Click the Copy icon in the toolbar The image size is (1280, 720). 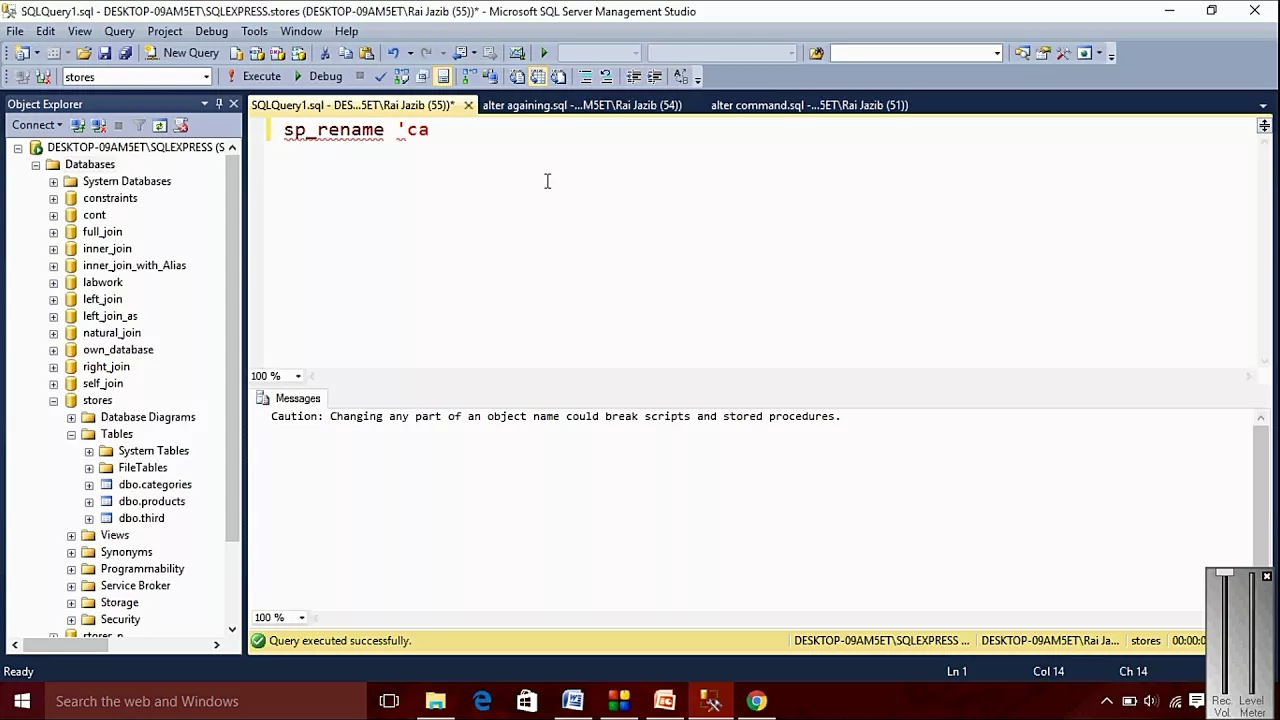pos(346,53)
